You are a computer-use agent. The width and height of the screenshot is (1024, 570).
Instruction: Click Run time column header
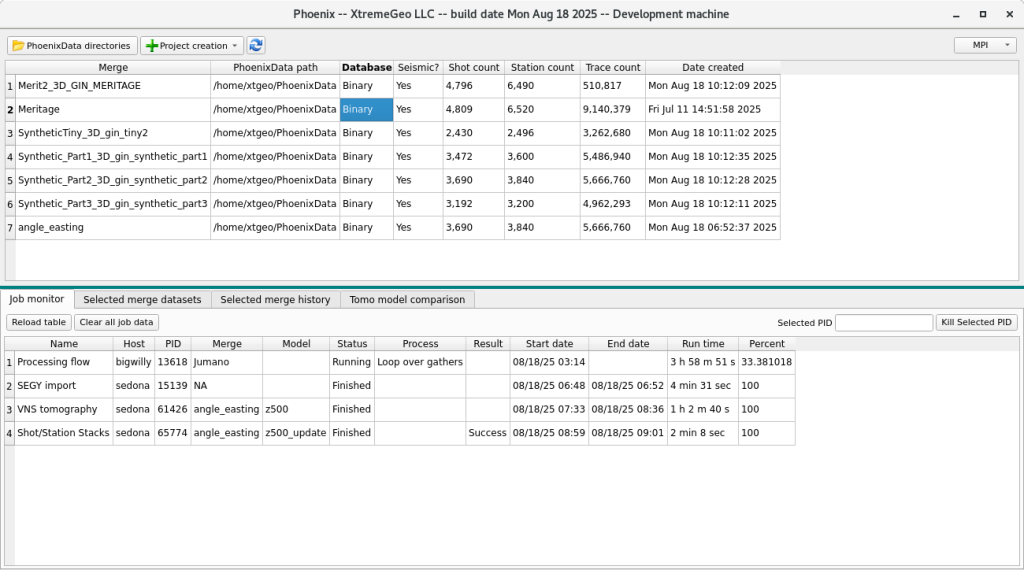pos(703,343)
